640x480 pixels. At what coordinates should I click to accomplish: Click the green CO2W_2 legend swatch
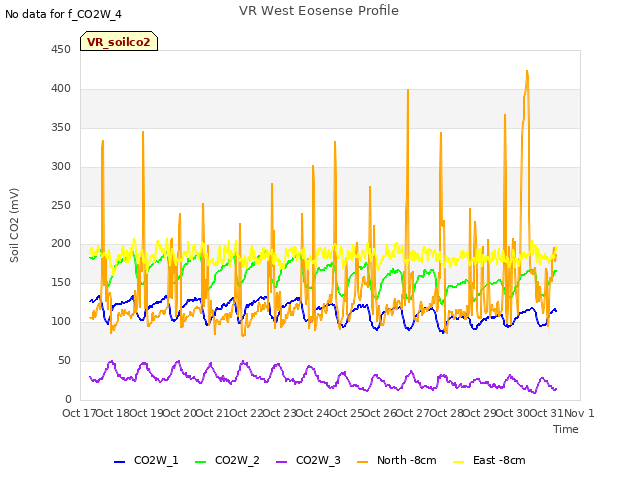click(x=200, y=461)
